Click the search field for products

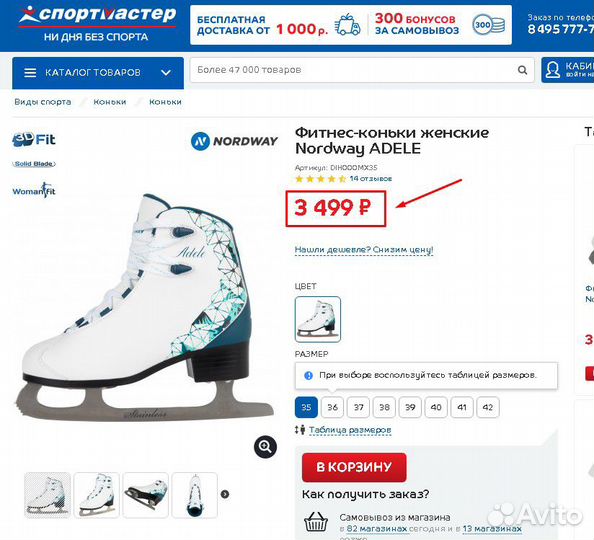[x=354, y=70]
